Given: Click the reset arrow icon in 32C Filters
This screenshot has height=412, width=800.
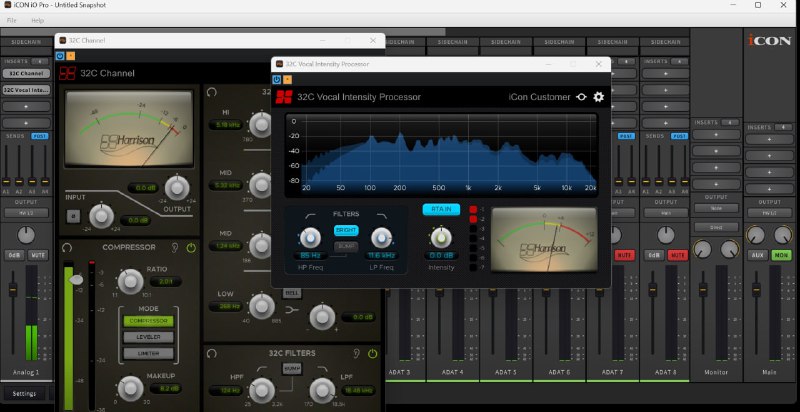Looking at the screenshot, I should 212,353.
